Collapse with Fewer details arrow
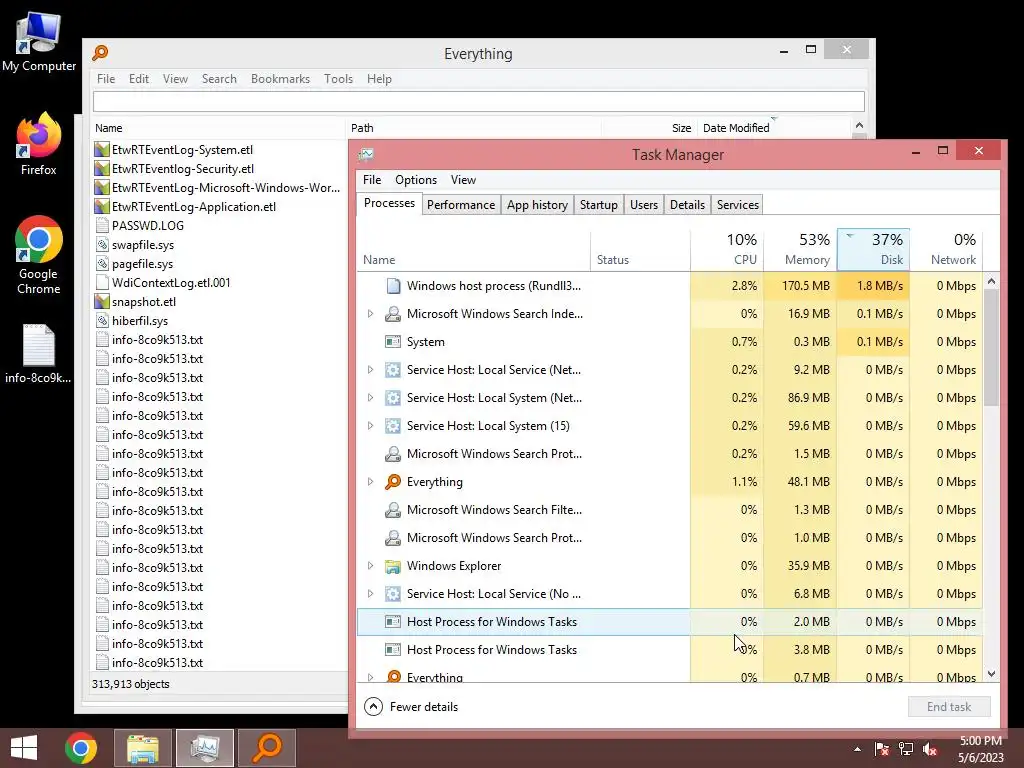Screen dimensions: 1024x768 (x=373, y=707)
